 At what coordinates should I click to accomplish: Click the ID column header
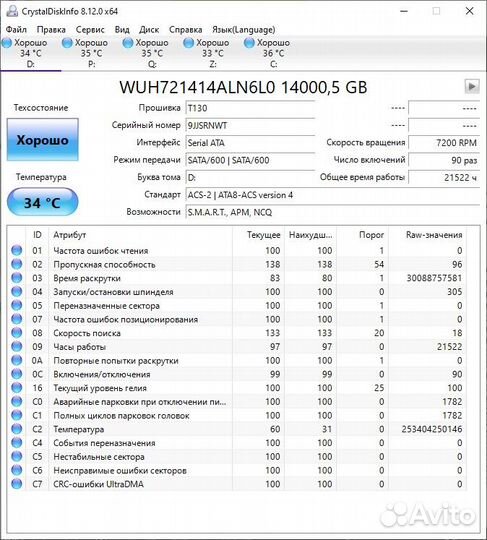(37, 235)
